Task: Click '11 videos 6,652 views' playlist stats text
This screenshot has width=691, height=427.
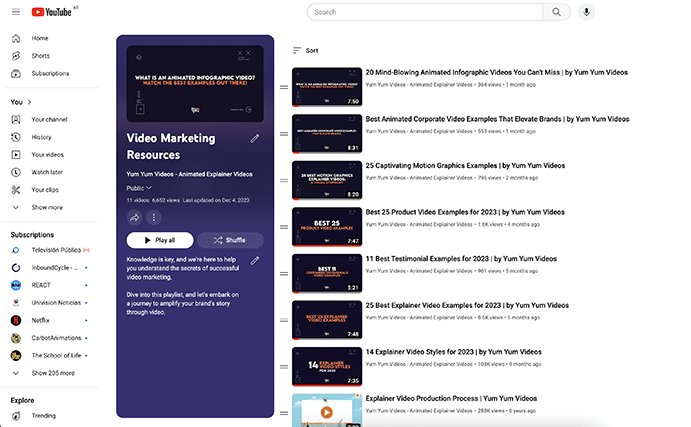Action: [153, 201]
